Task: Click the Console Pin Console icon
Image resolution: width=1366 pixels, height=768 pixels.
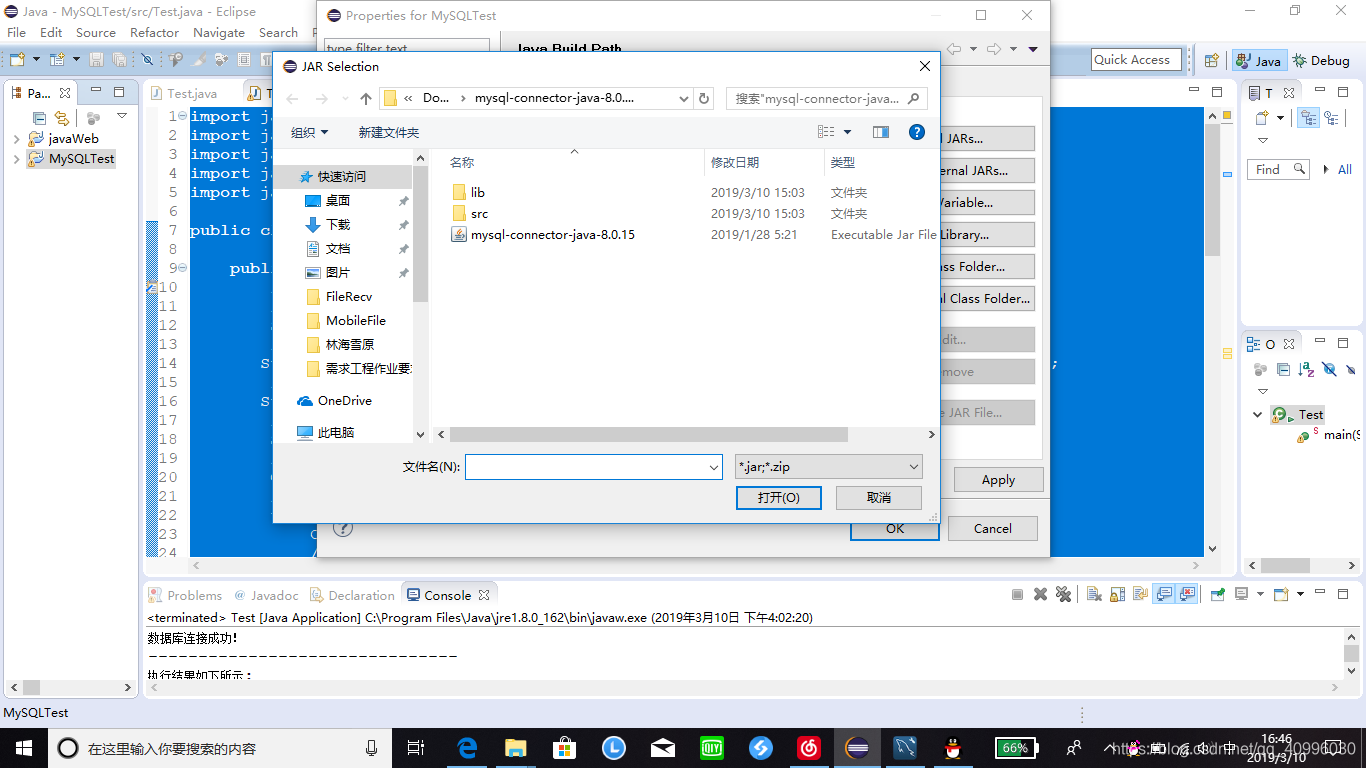Action: click(x=1217, y=594)
